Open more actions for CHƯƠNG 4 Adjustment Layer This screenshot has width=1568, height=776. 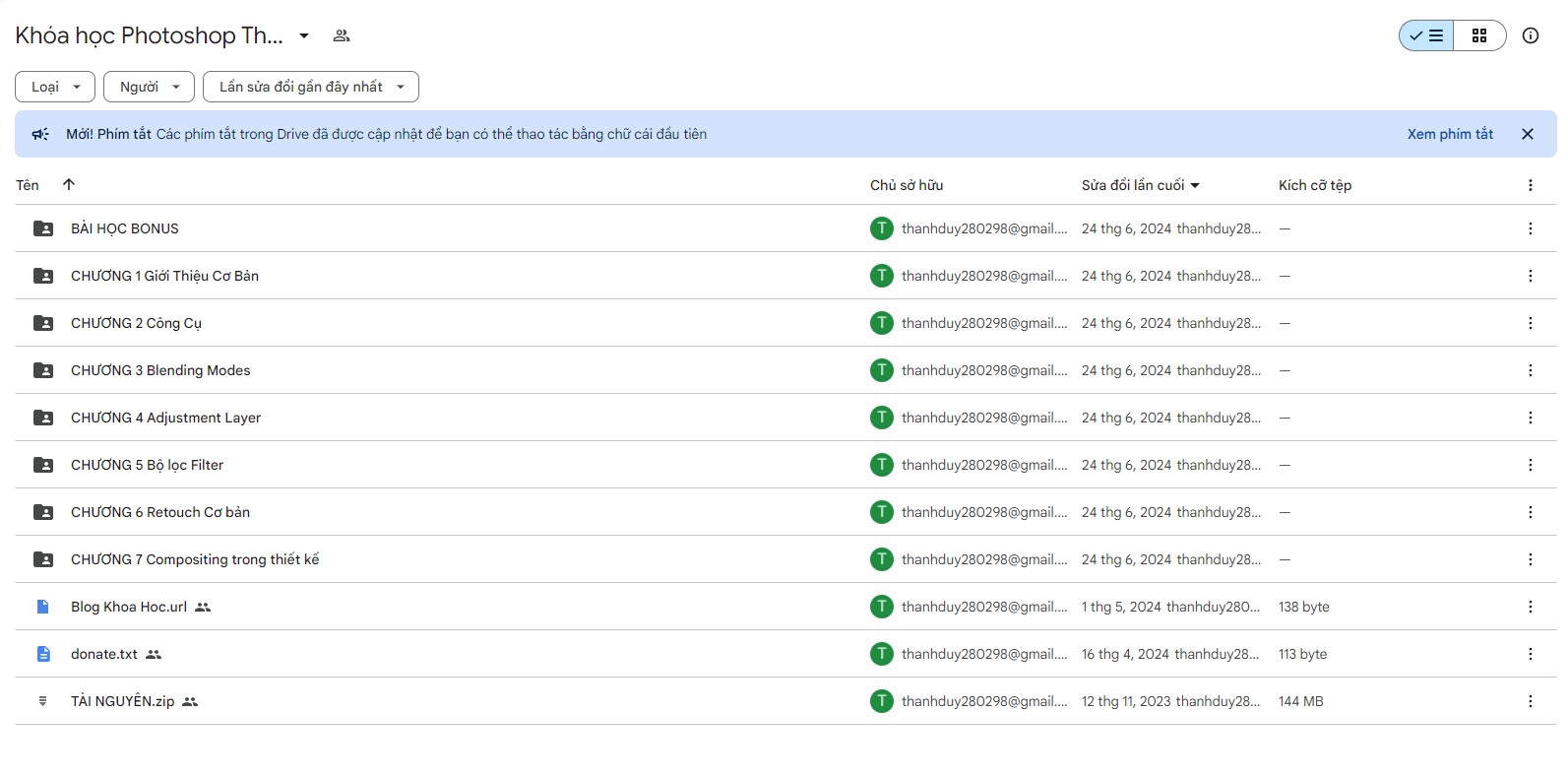1531,418
